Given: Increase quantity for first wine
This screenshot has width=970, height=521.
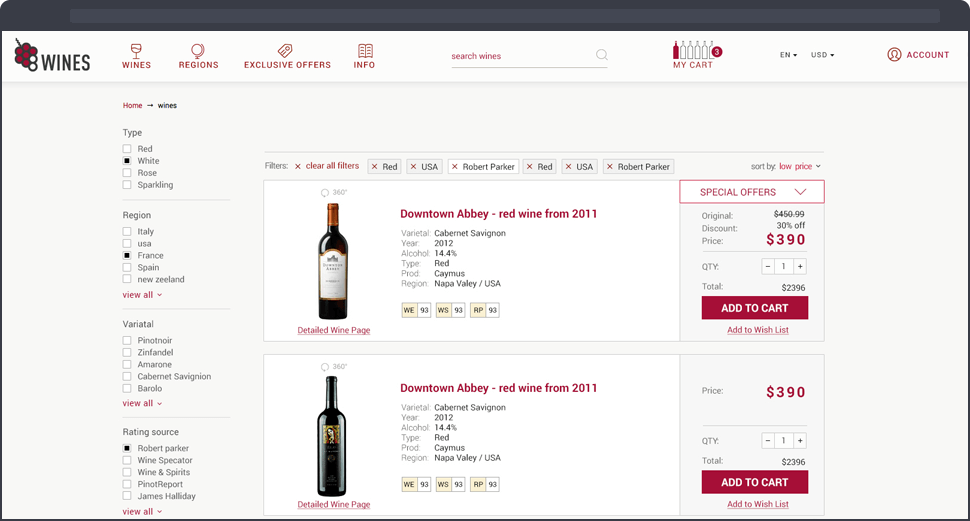Looking at the screenshot, I should (800, 266).
